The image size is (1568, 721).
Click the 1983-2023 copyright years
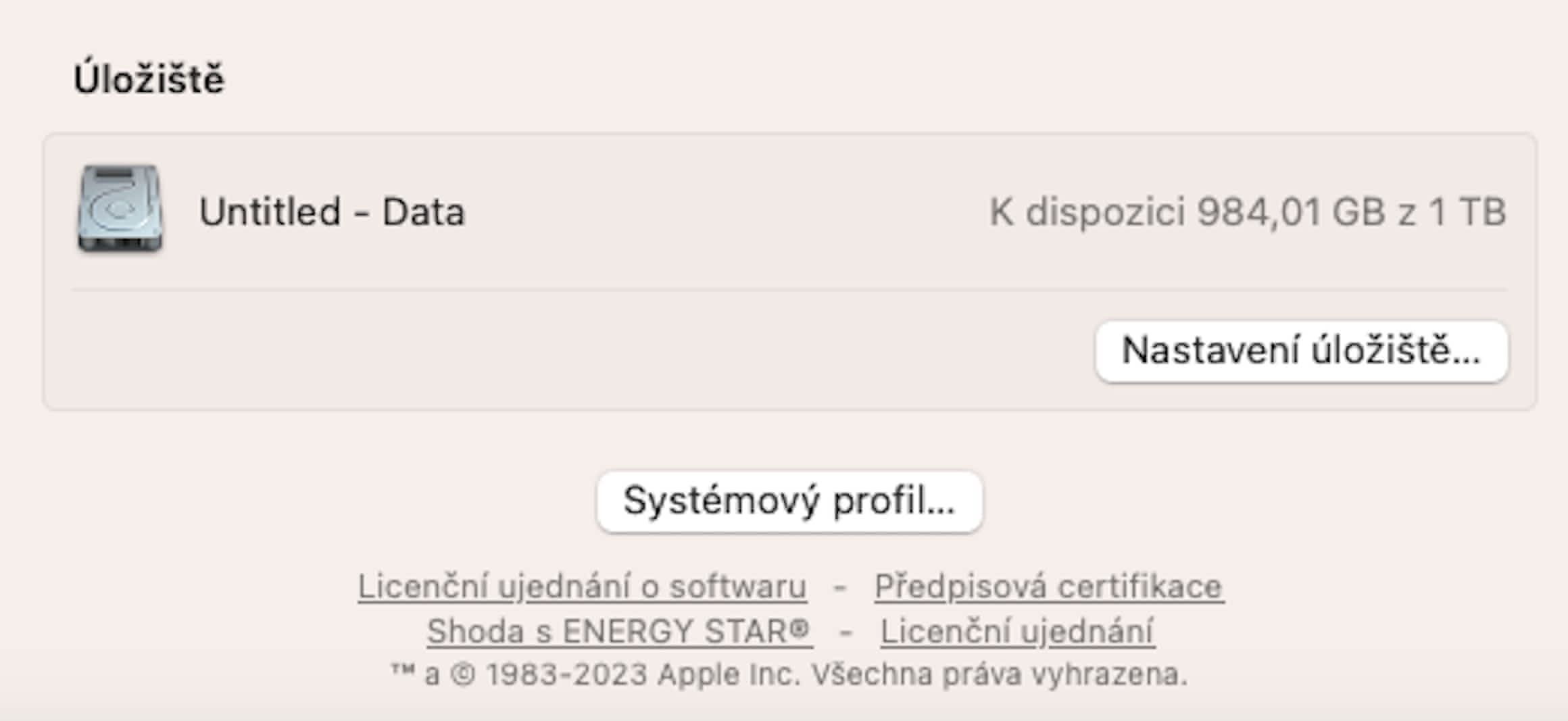[566, 674]
